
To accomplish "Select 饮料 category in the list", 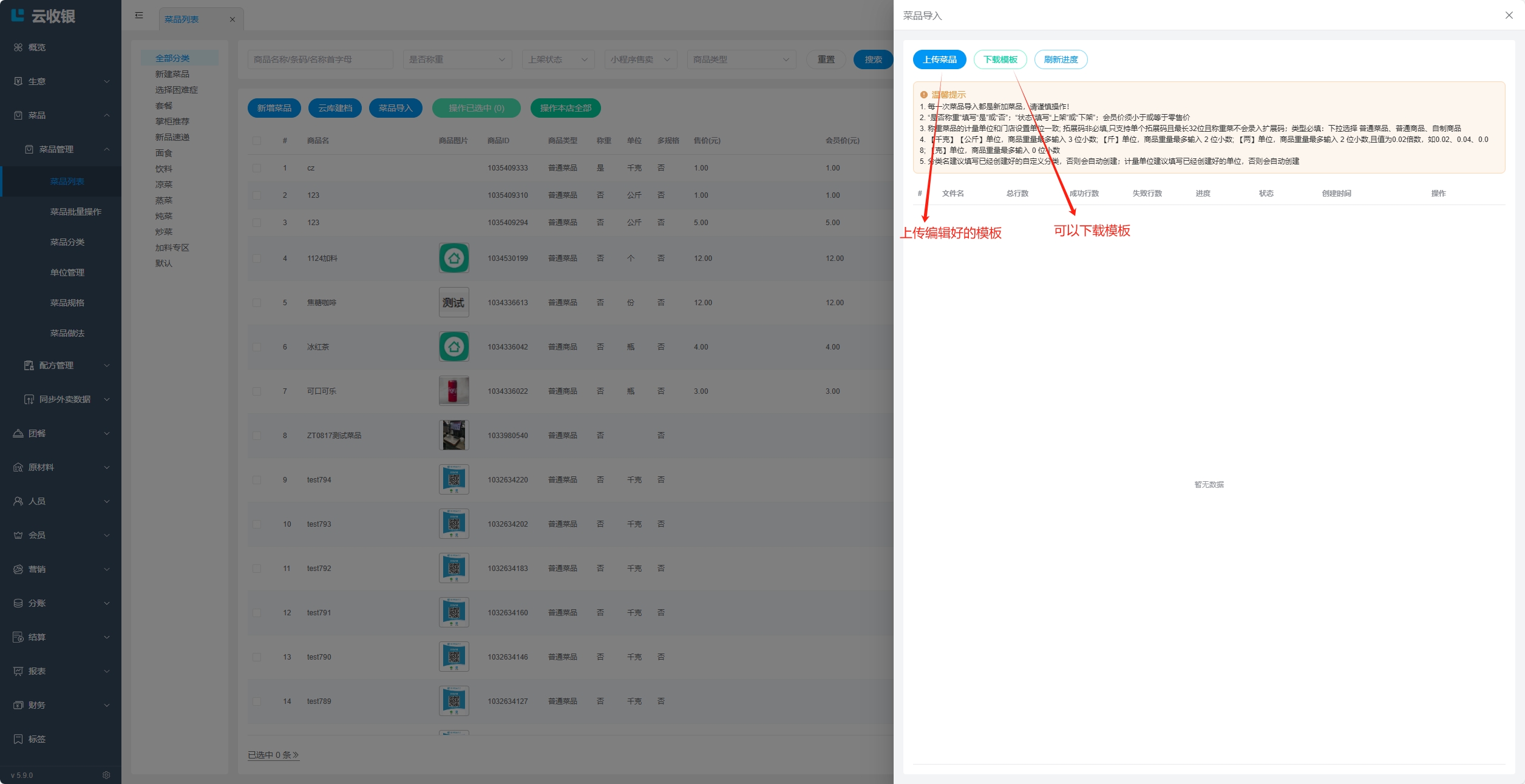I will [x=164, y=169].
